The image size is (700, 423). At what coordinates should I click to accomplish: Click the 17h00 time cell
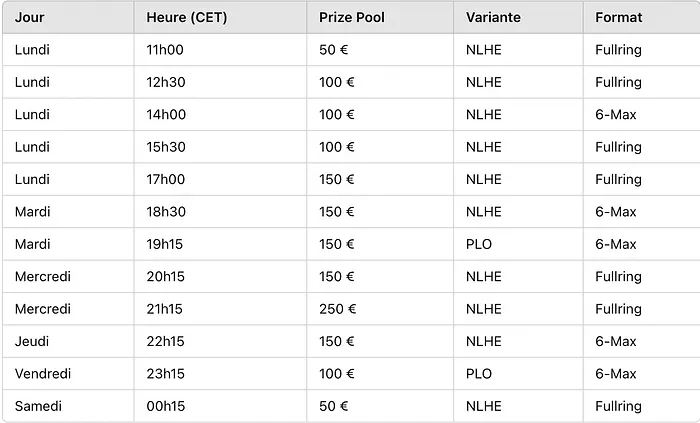[166, 179]
